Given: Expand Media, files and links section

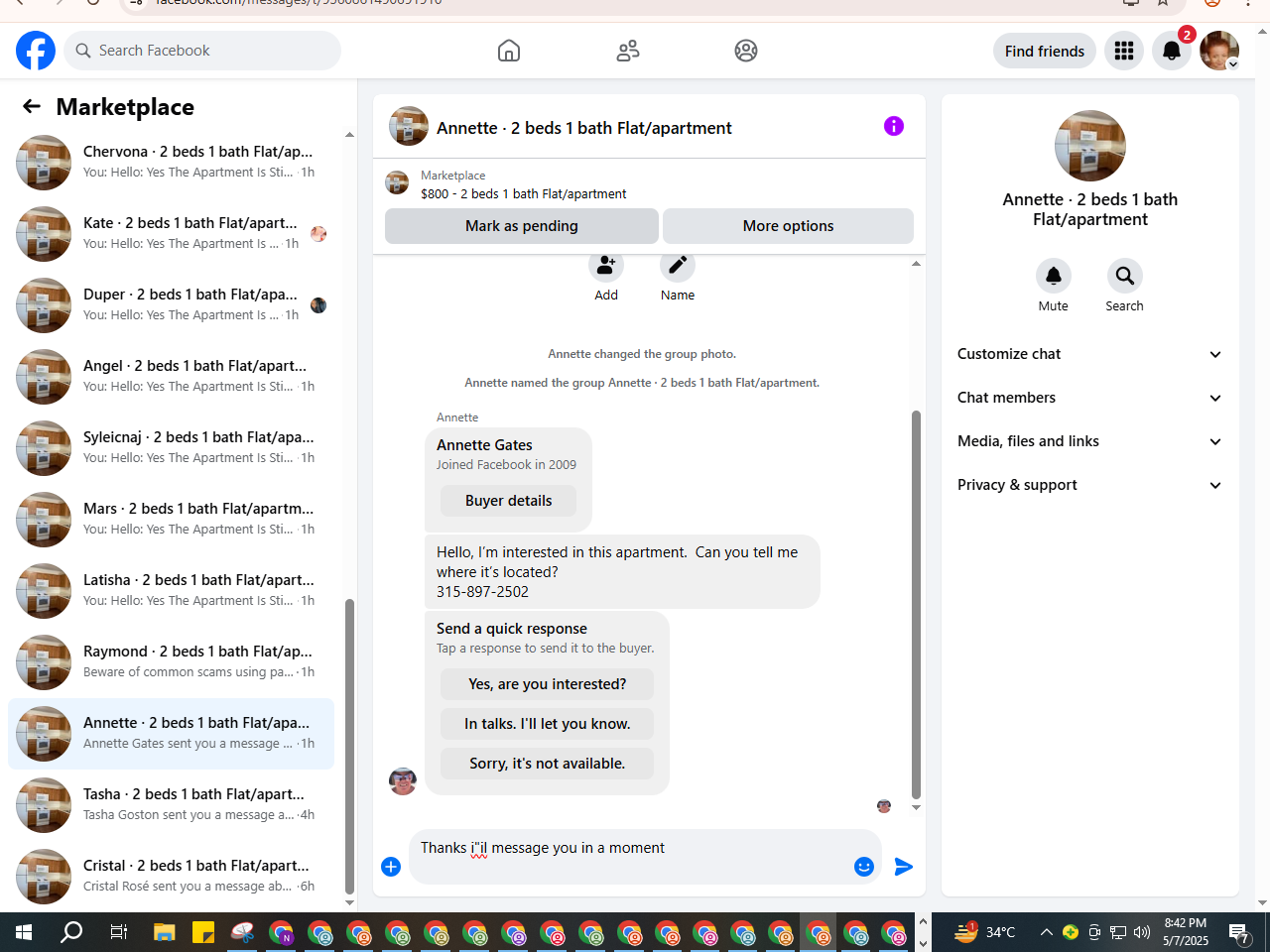Looking at the screenshot, I should [1090, 441].
